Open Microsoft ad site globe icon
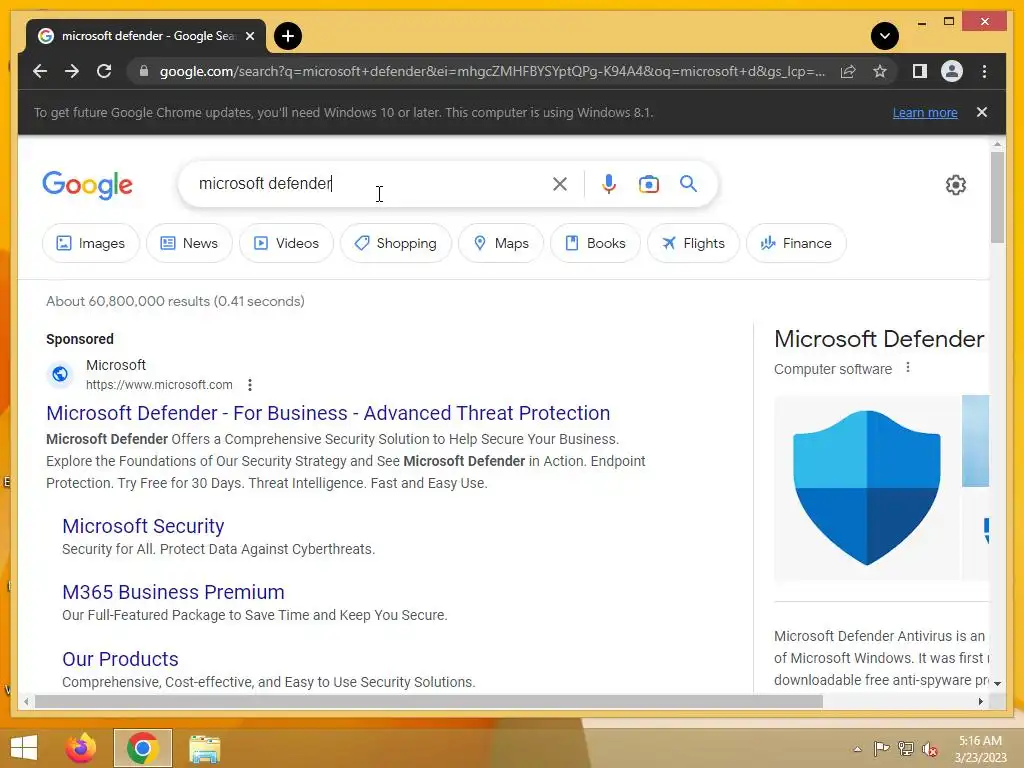This screenshot has width=1024, height=768. tap(60, 374)
